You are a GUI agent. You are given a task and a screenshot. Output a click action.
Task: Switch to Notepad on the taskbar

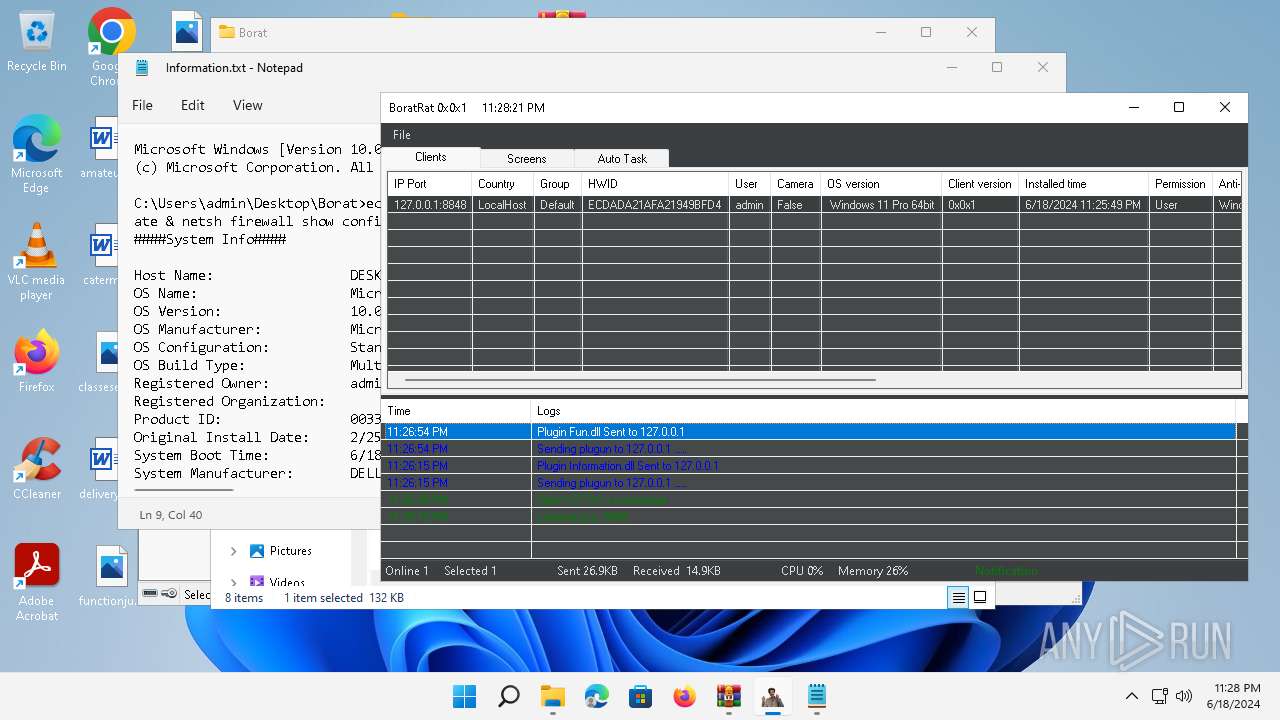pos(816,696)
